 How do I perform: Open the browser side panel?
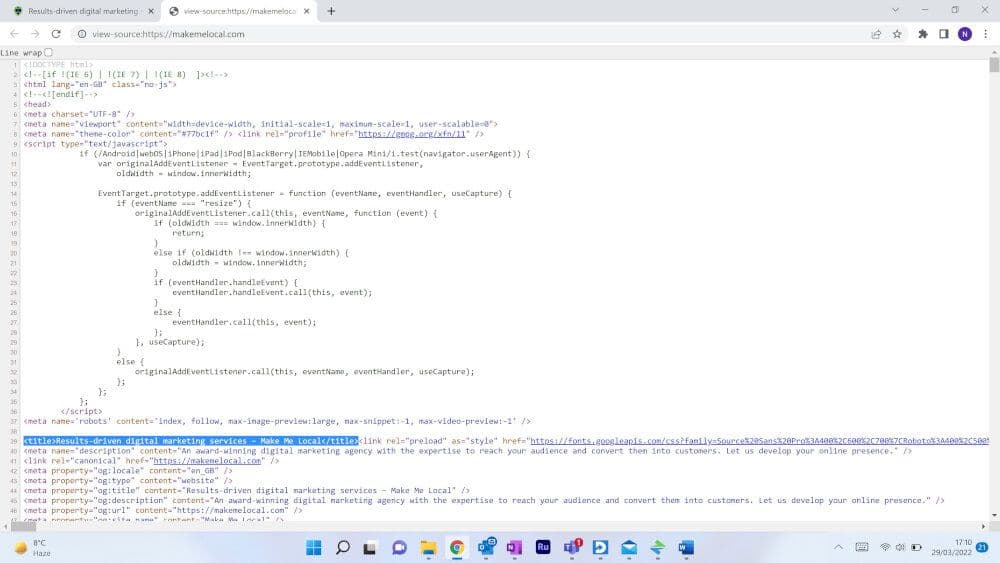point(943,33)
